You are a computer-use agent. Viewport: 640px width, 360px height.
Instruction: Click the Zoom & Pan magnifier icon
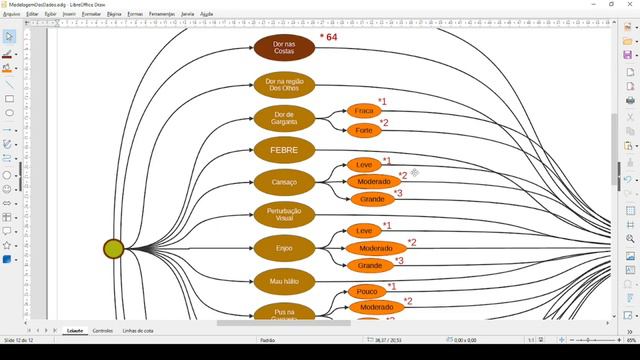tap(630, 239)
